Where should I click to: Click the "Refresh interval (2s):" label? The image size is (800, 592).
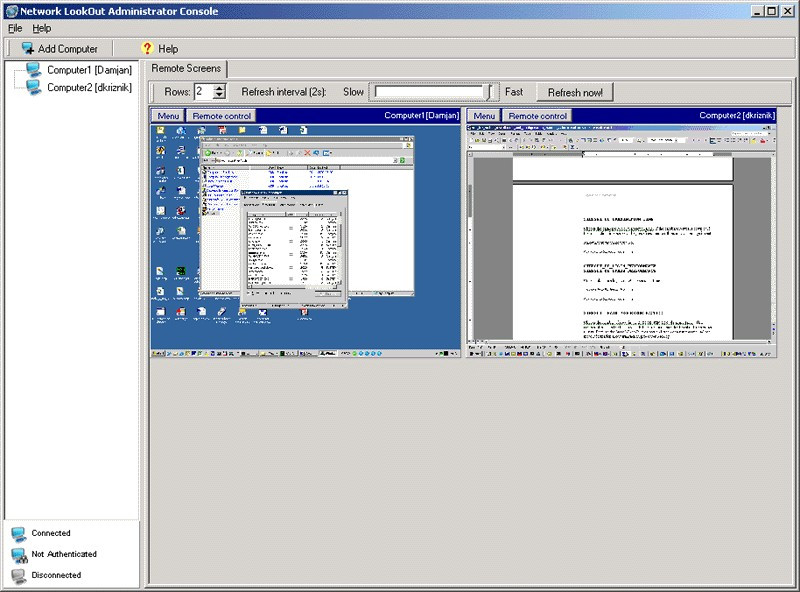click(x=284, y=92)
